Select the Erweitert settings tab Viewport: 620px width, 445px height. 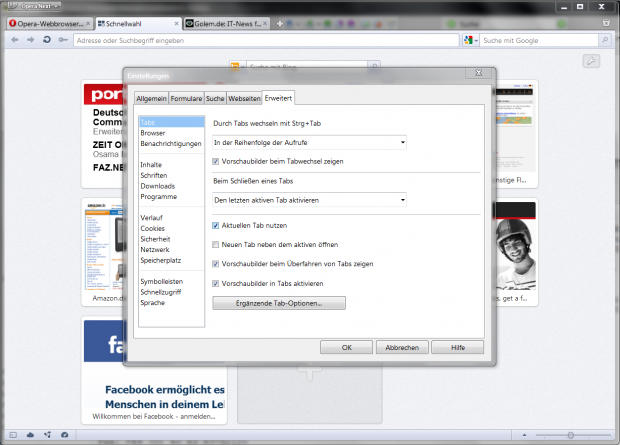pyautogui.click(x=278, y=98)
